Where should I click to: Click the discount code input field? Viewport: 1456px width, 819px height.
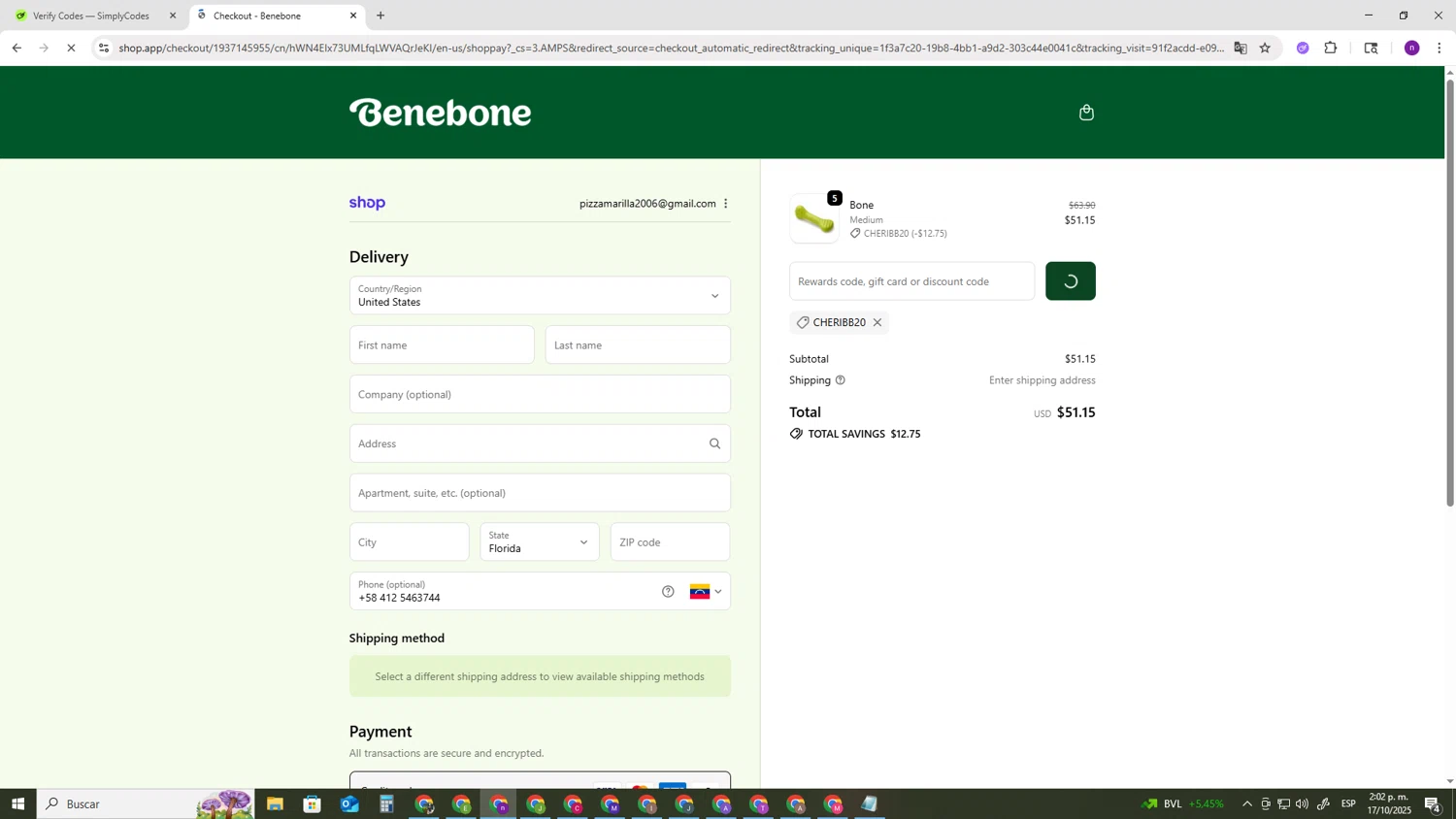point(912,281)
